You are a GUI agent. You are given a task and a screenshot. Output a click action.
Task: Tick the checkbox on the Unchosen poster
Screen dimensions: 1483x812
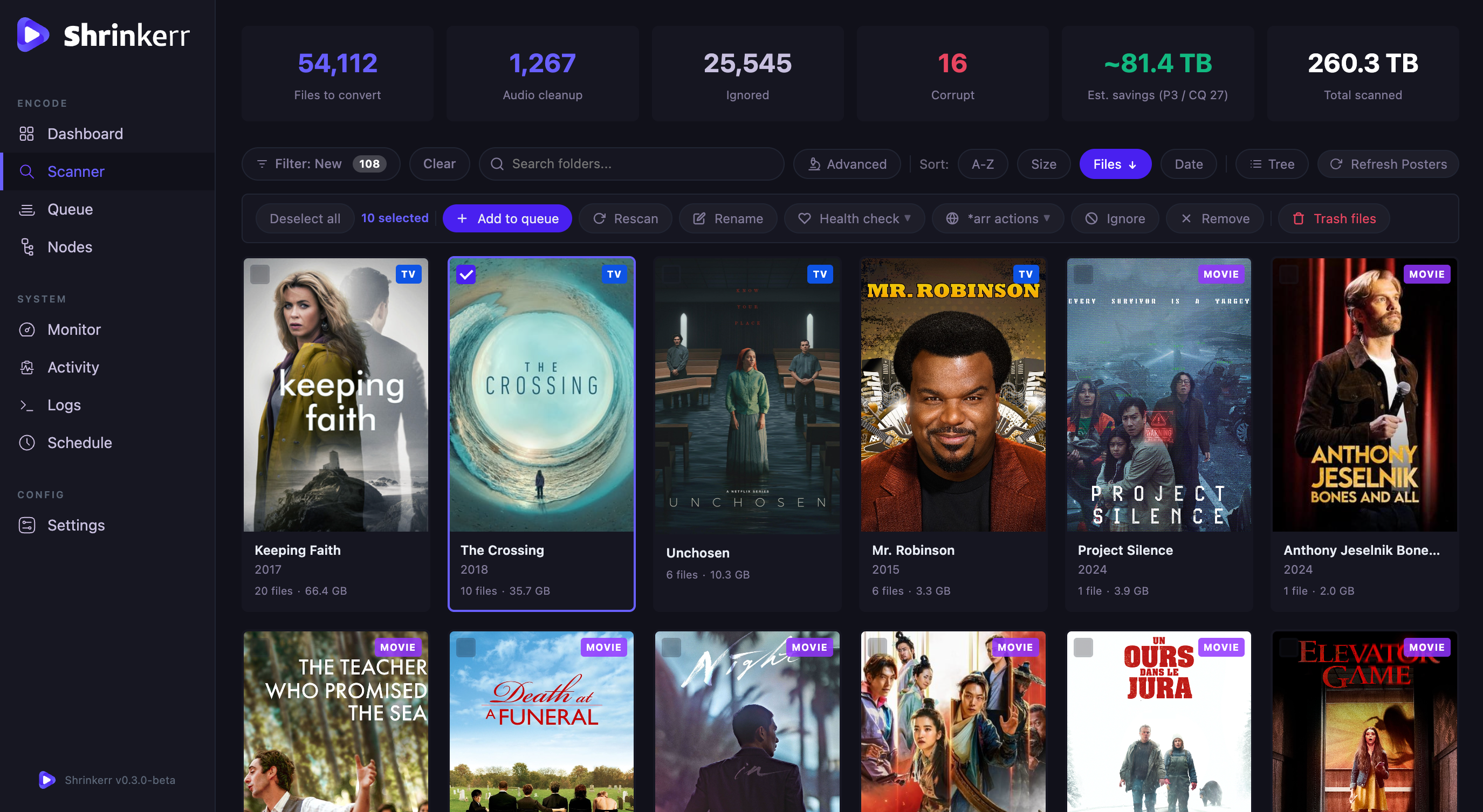(x=671, y=274)
